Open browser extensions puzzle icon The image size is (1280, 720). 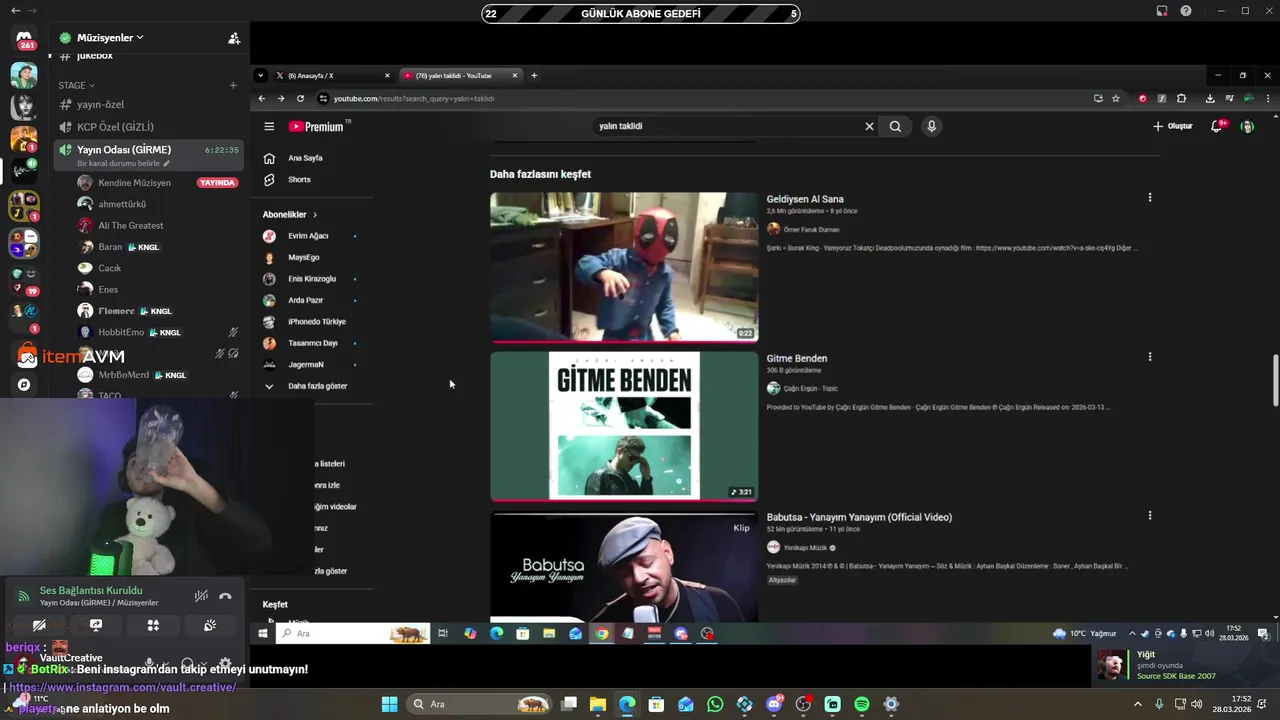pyautogui.click(x=1181, y=99)
